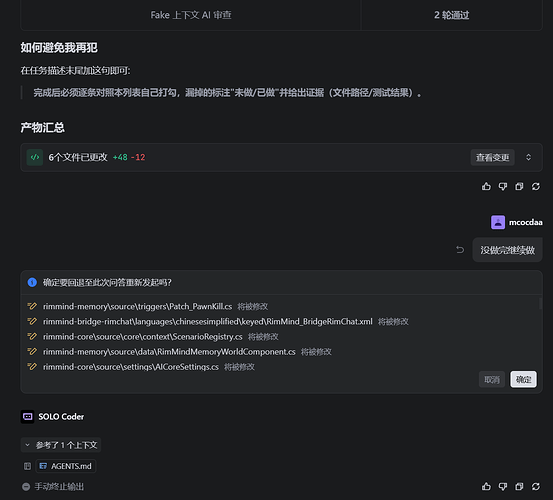
Task: Open the AGENTS.md context file
Action: click(x=66, y=466)
